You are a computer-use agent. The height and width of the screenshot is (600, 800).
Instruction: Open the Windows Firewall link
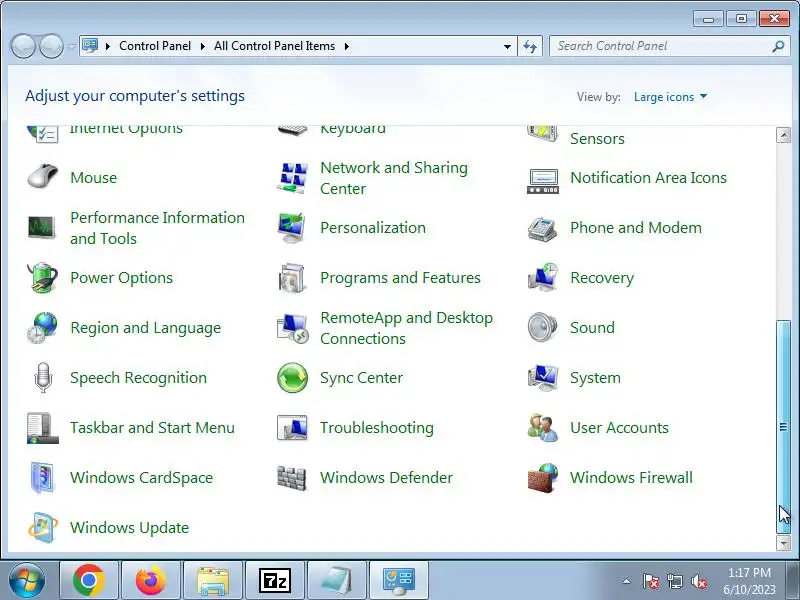point(631,478)
